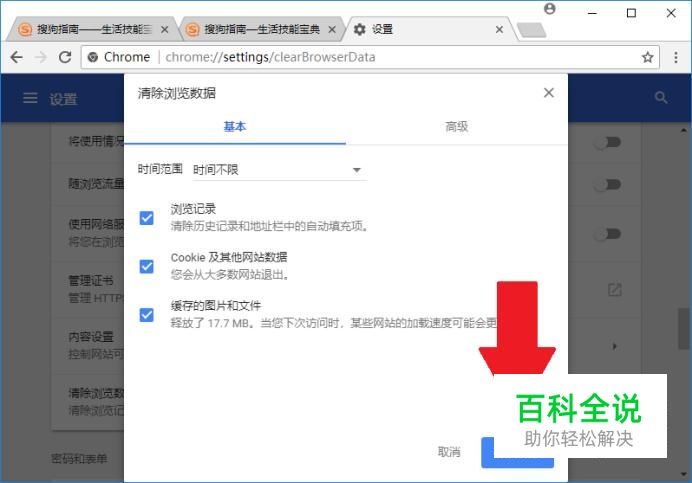The height and width of the screenshot is (483, 692).
Task: Close the second 搜狗指南 tab
Action: click(332, 30)
